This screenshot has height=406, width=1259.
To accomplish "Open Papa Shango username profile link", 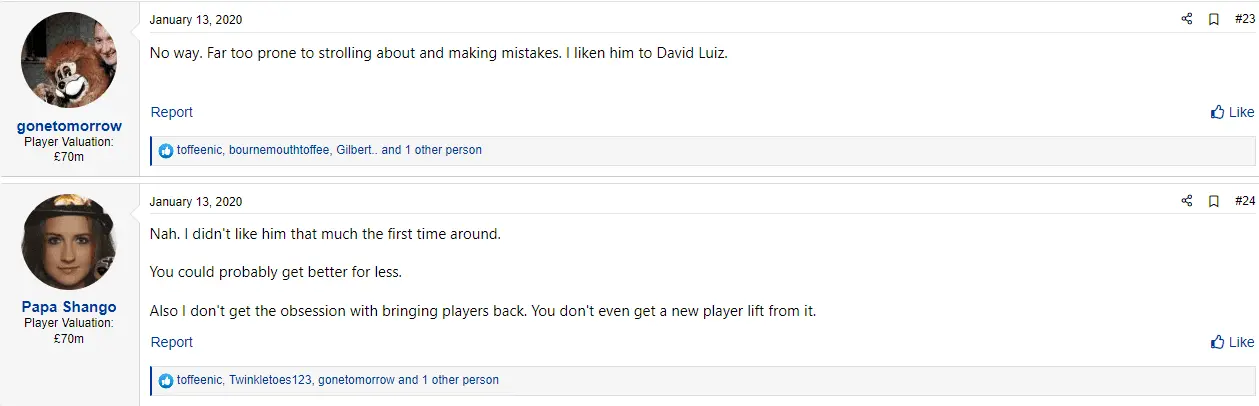I will [x=69, y=307].
